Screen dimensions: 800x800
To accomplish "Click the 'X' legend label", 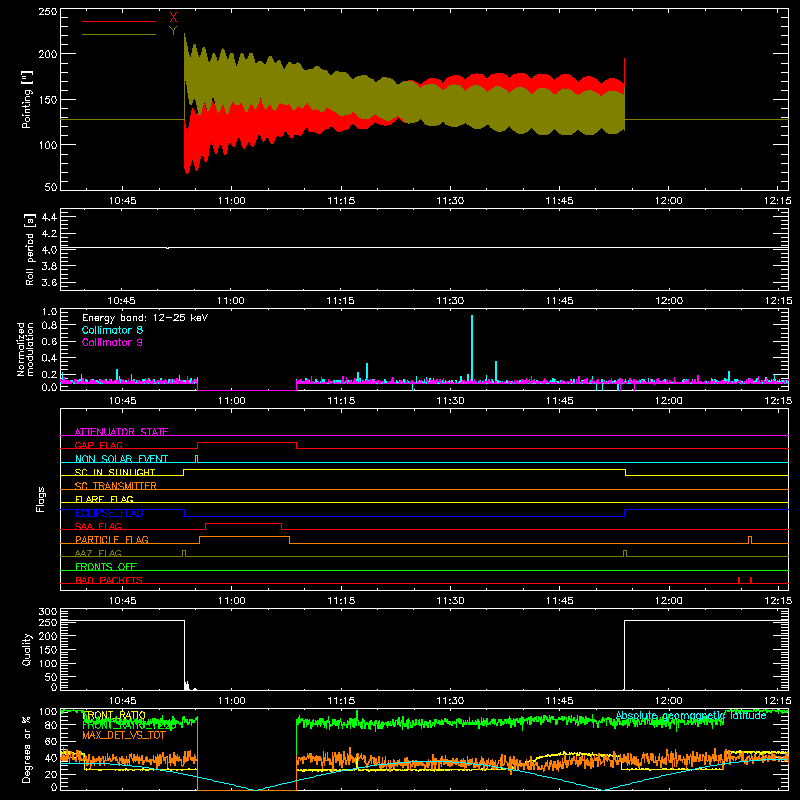I will [173, 18].
